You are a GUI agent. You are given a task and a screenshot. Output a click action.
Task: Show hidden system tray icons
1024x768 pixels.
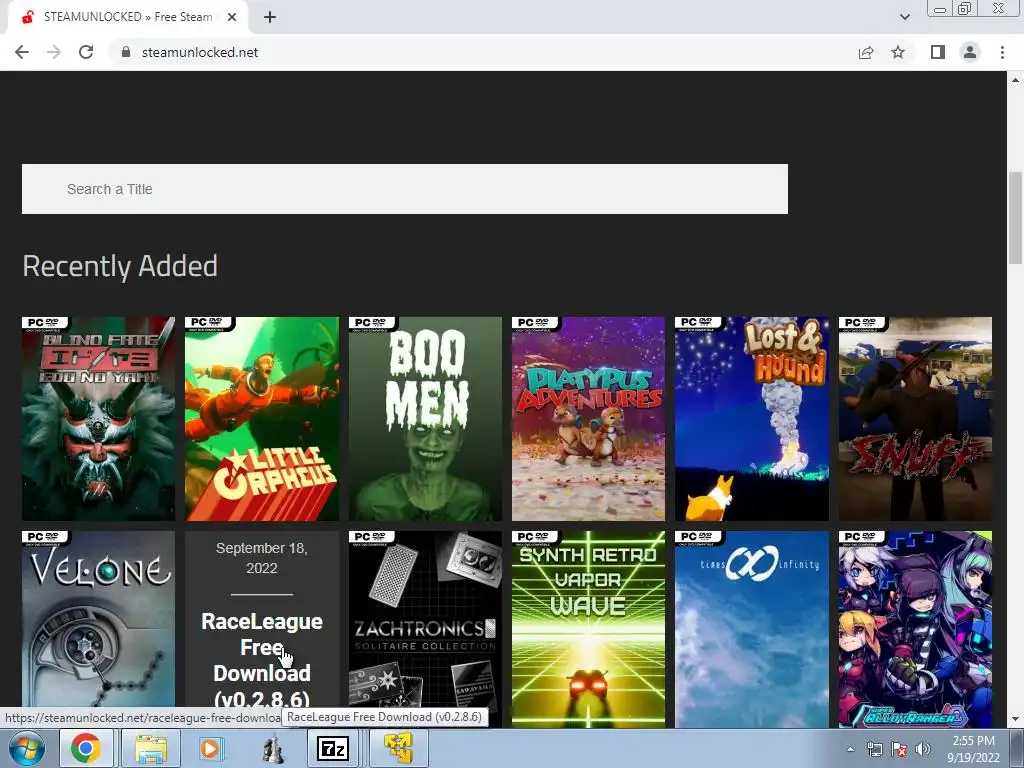click(x=850, y=749)
